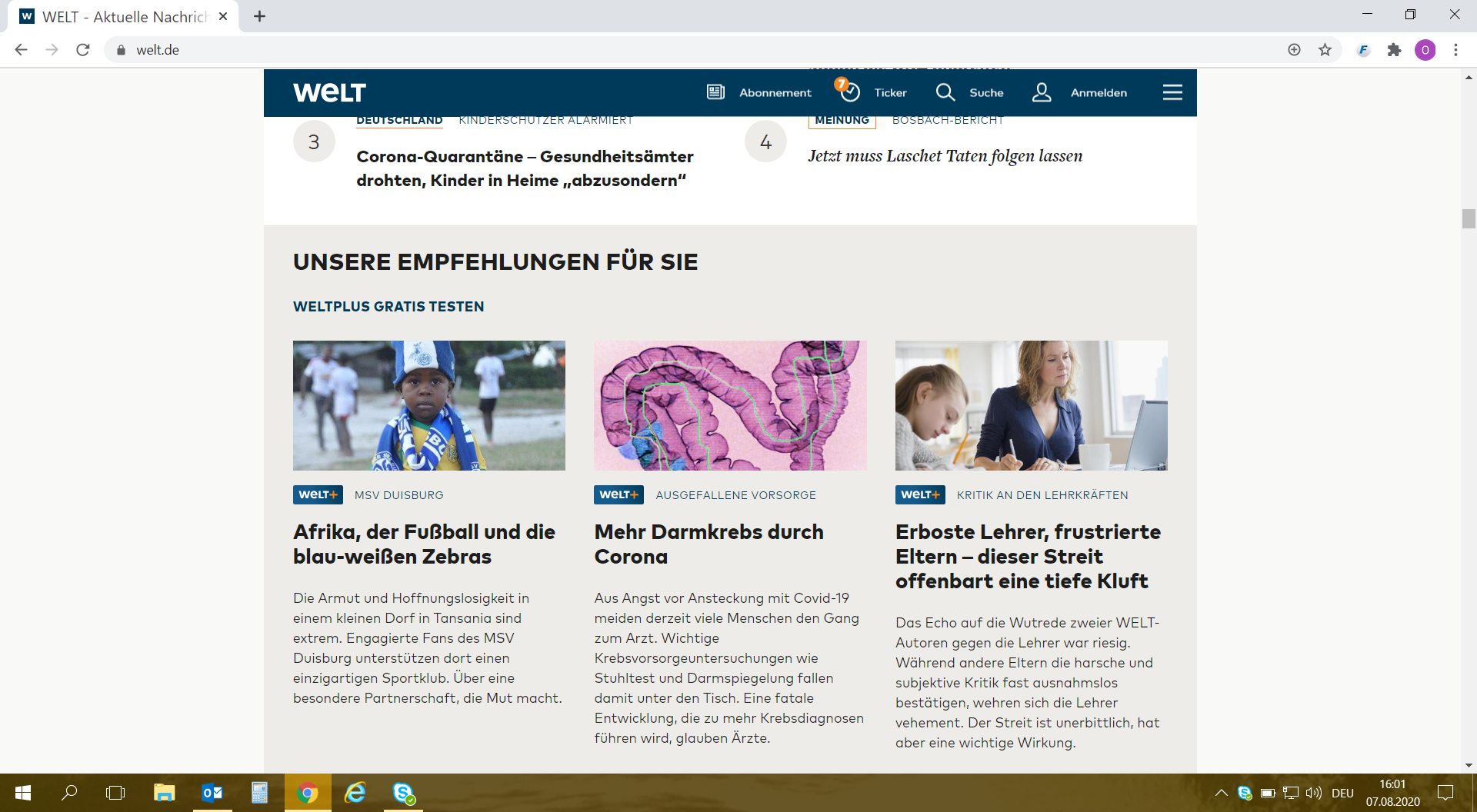Click the Suche header link
This screenshot has height=812, width=1477.
986,93
